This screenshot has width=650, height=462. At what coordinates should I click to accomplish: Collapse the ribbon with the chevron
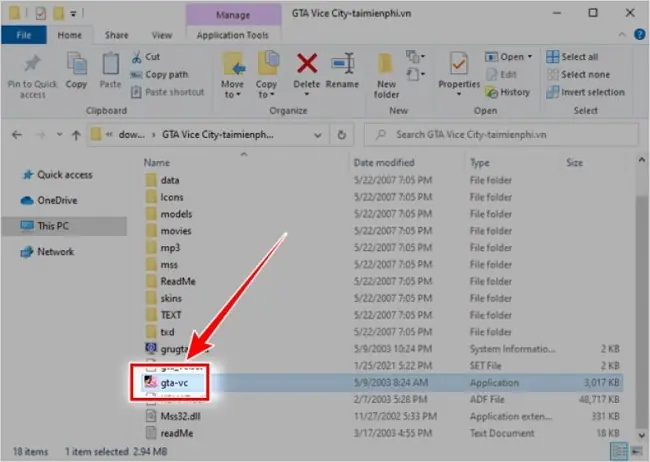click(x=622, y=35)
